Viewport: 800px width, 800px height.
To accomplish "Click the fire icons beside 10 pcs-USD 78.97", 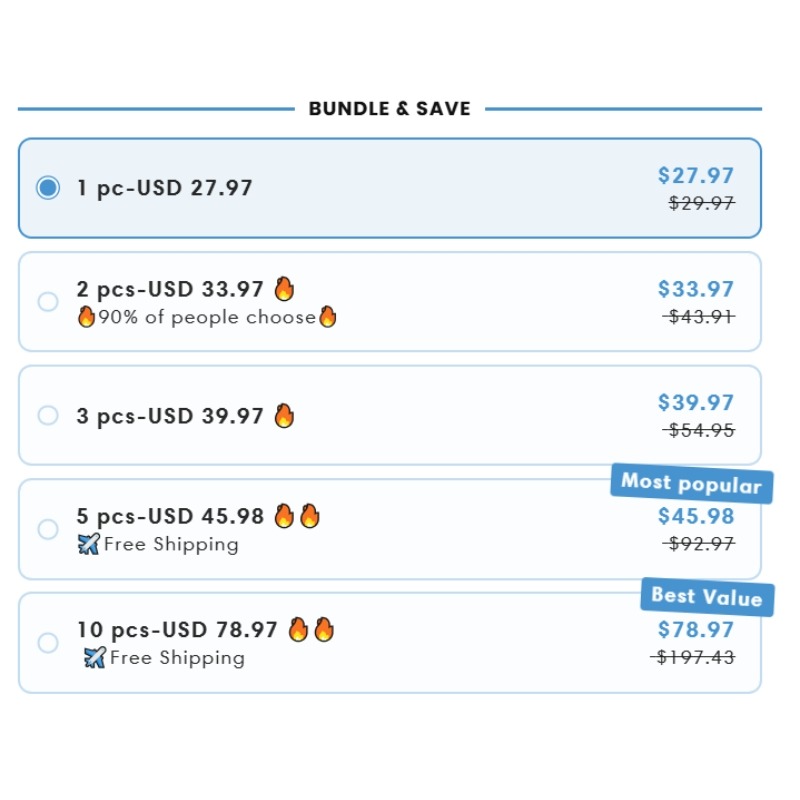I will click(311, 630).
